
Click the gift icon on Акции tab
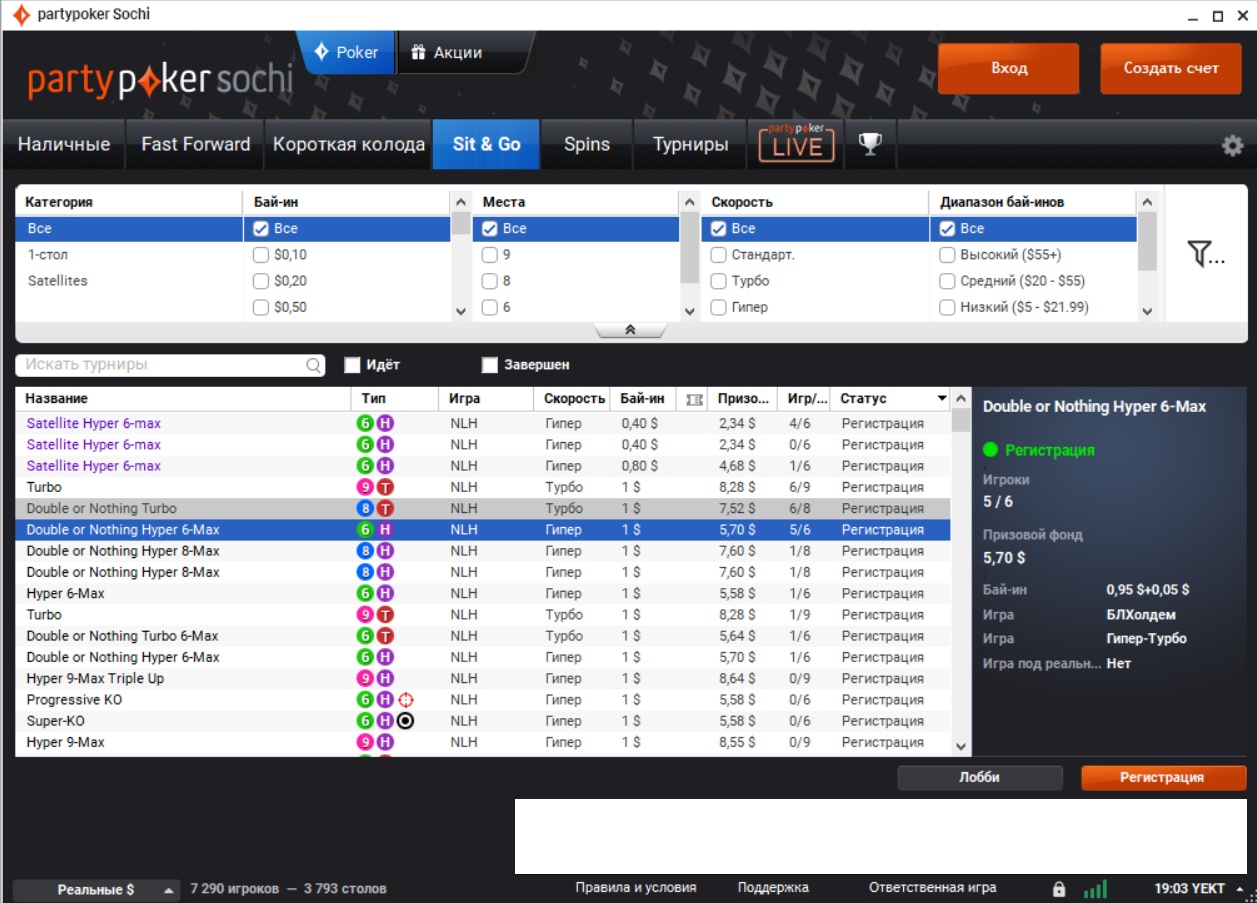click(417, 53)
